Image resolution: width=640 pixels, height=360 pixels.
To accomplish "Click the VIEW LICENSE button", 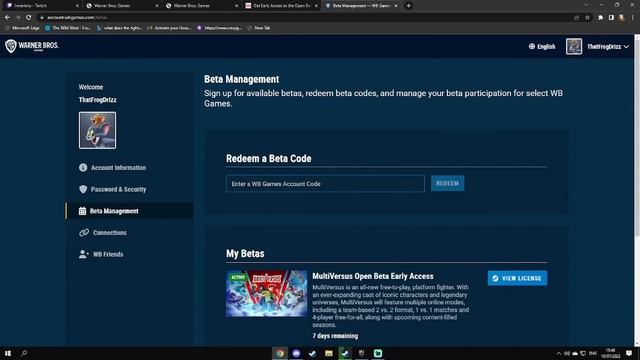I will pyautogui.click(x=517, y=278).
